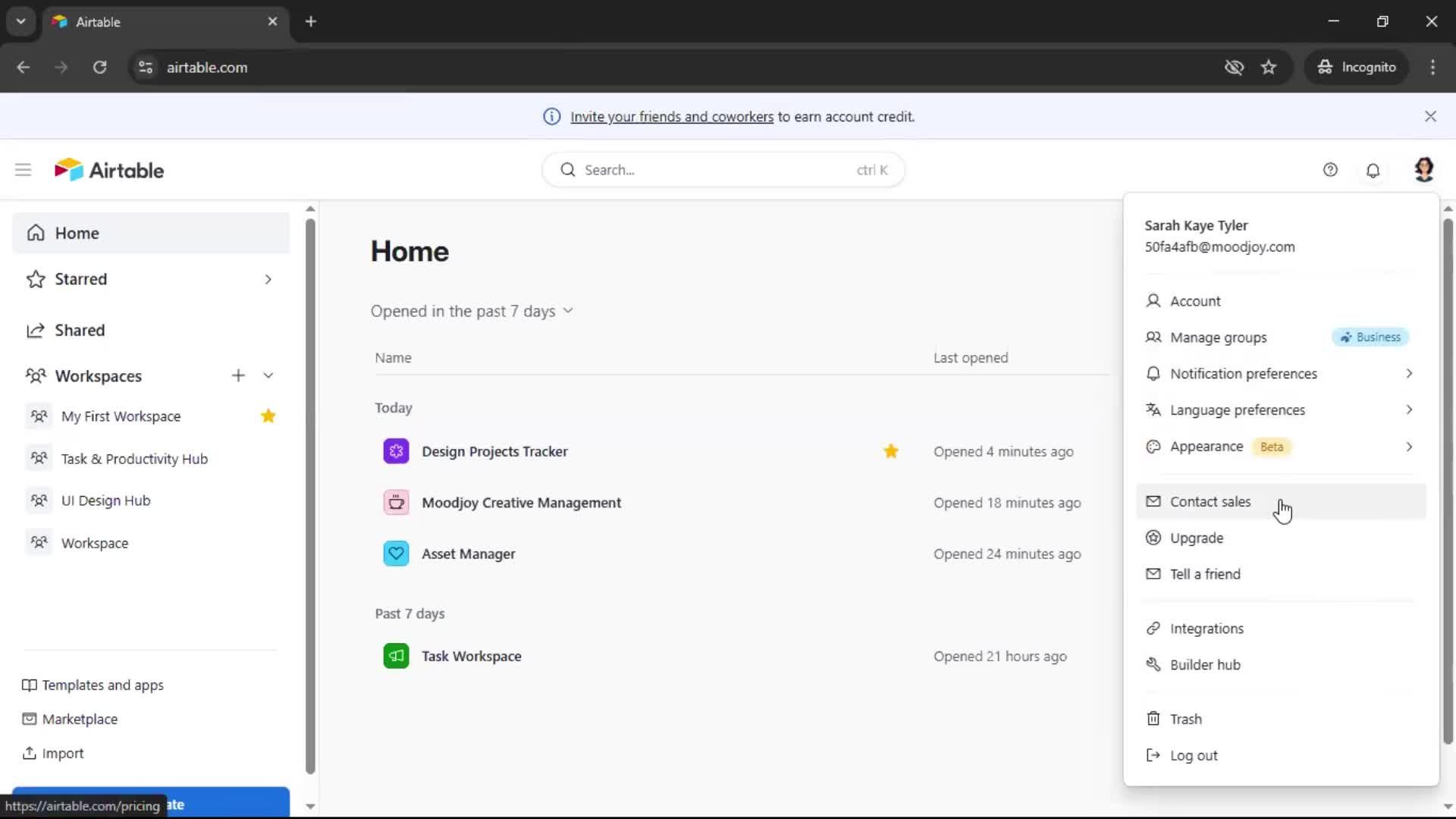The width and height of the screenshot is (1456, 819).
Task: Click the Incognito indicator button
Action: 1357,67
